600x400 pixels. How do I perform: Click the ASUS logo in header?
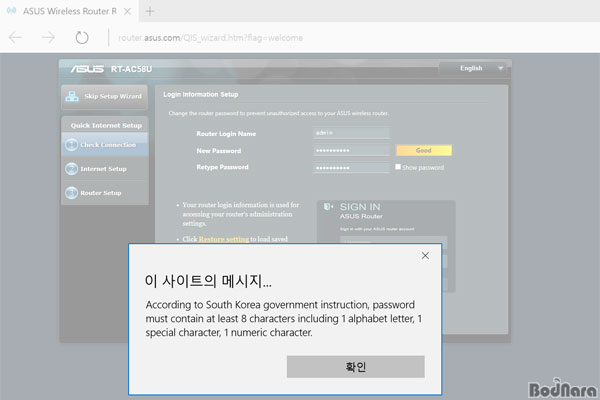click(x=87, y=69)
